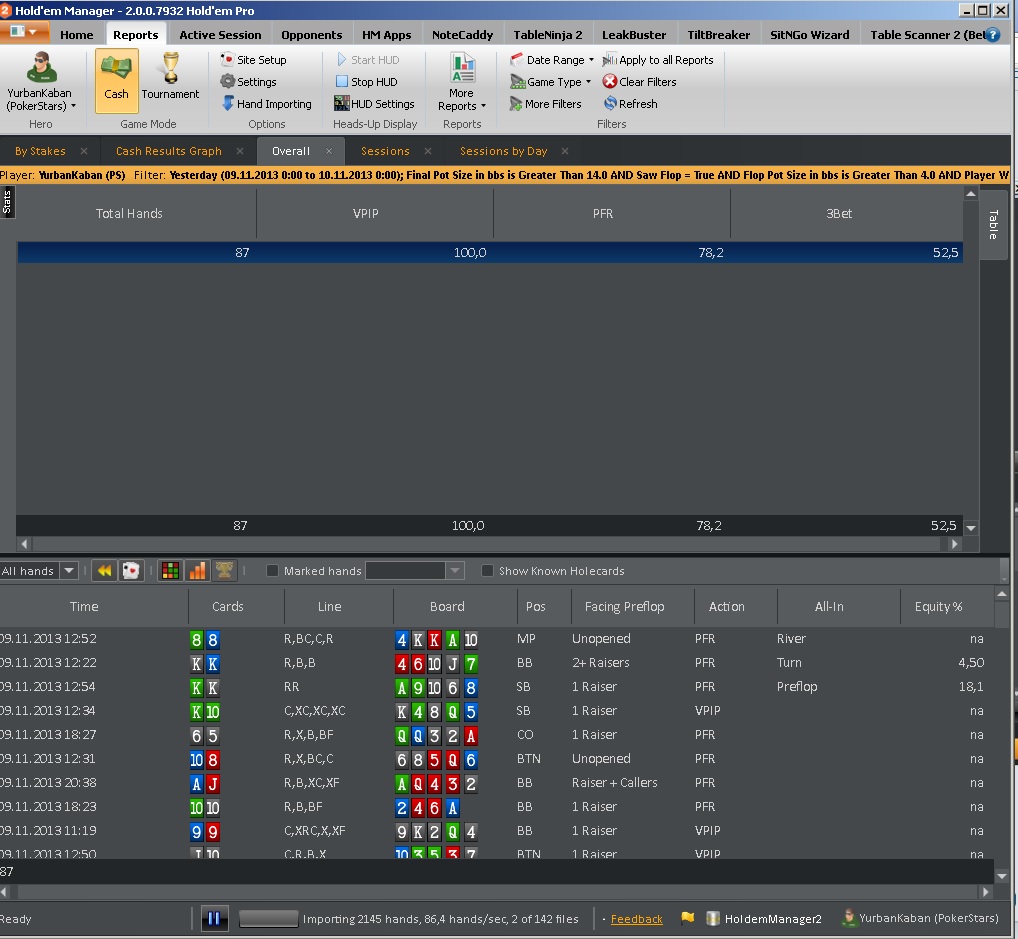Screen dimensions: 1018x939
Task: Click the hands list scroll-down arrow
Action: [1002, 876]
